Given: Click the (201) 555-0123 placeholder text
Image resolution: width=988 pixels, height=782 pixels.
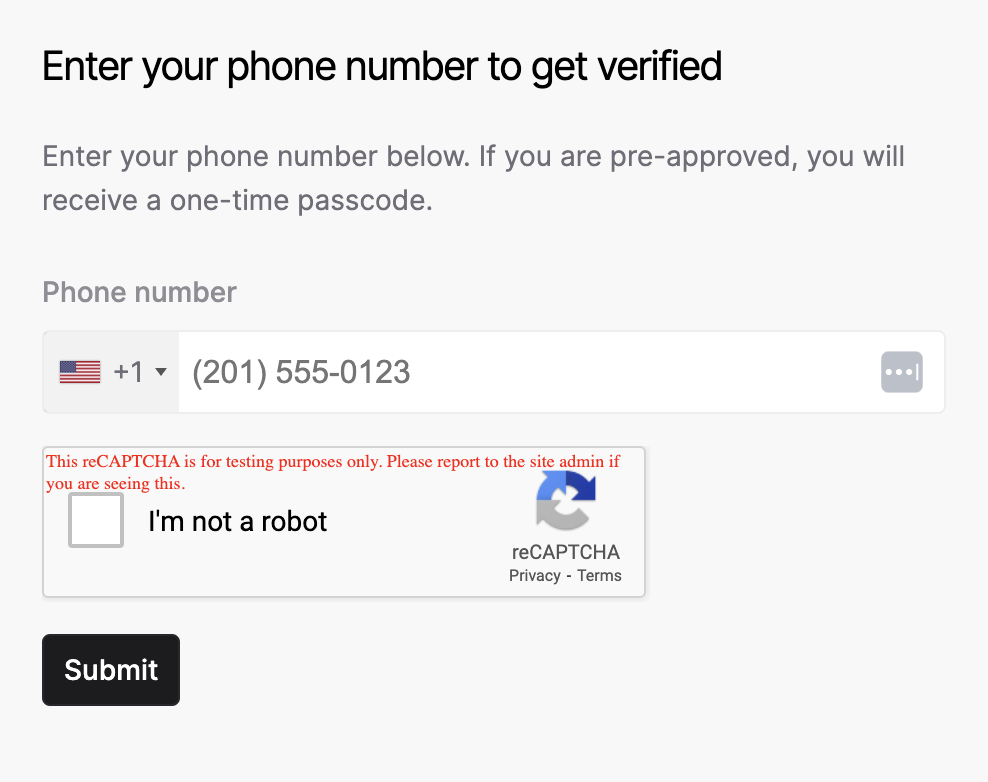Looking at the screenshot, I should click(x=301, y=373).
